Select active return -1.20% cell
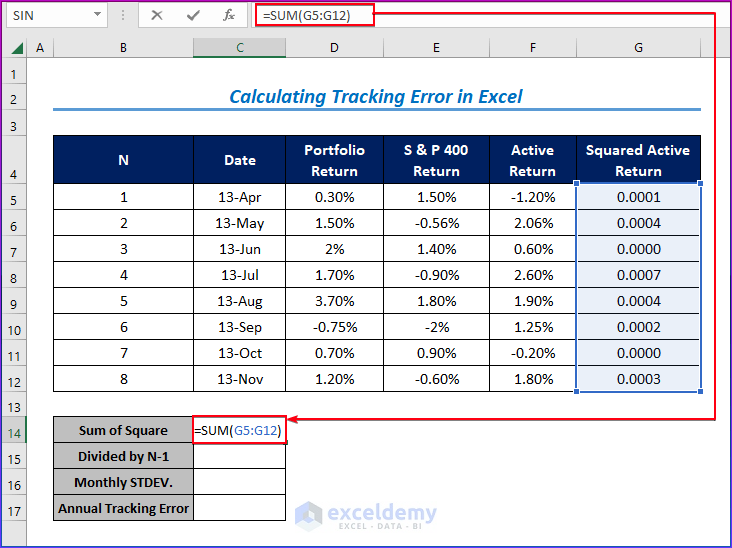 (533, 197)
